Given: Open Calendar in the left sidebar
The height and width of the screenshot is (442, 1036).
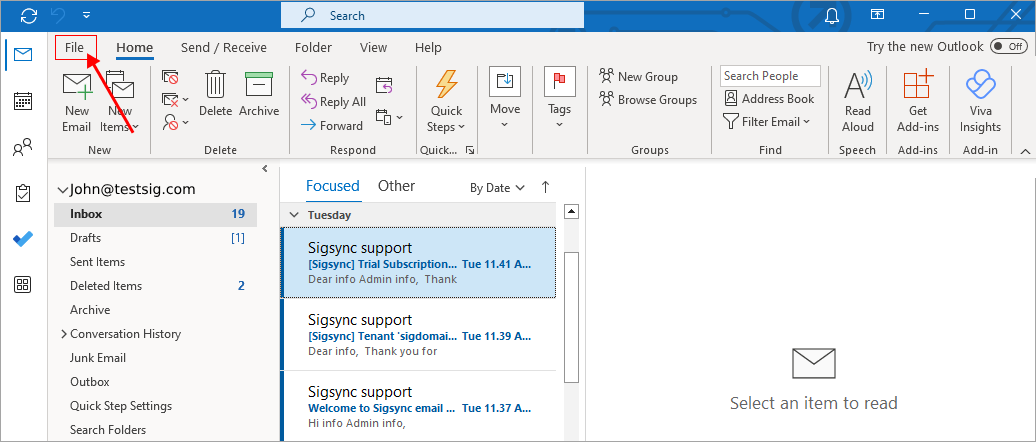Looking at the screenshot, I should point(22,101).
